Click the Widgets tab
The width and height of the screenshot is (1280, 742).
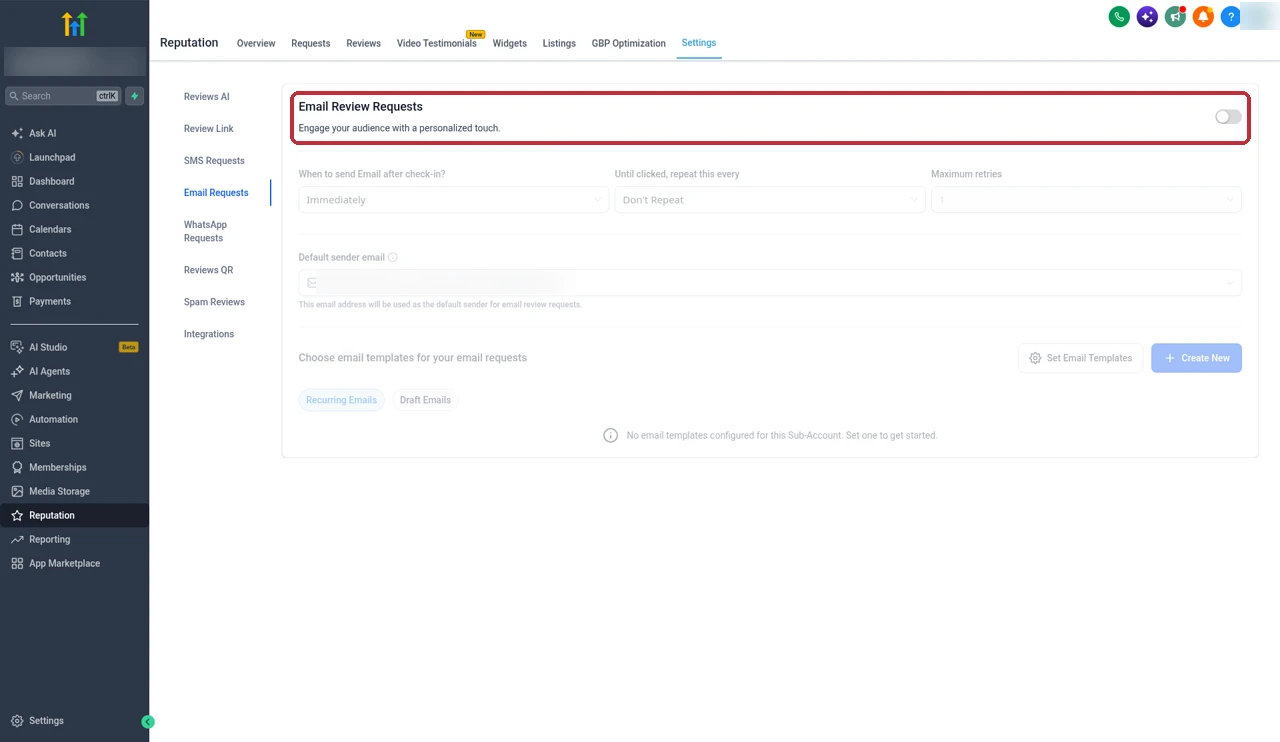point(510,43)
